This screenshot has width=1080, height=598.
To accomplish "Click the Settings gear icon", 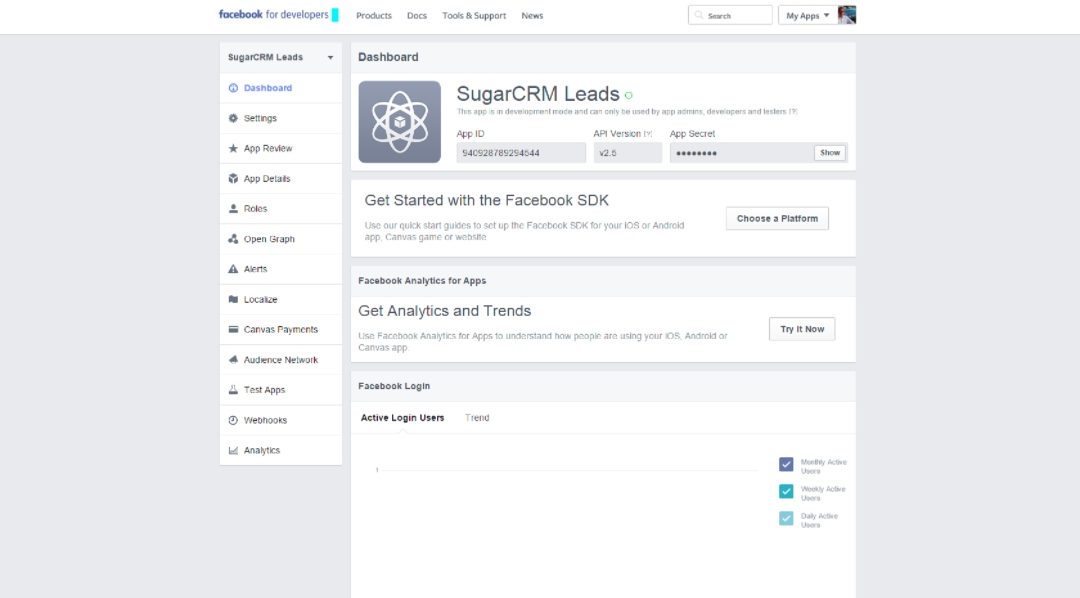I will pyautogui.click(x=233, y=118).
